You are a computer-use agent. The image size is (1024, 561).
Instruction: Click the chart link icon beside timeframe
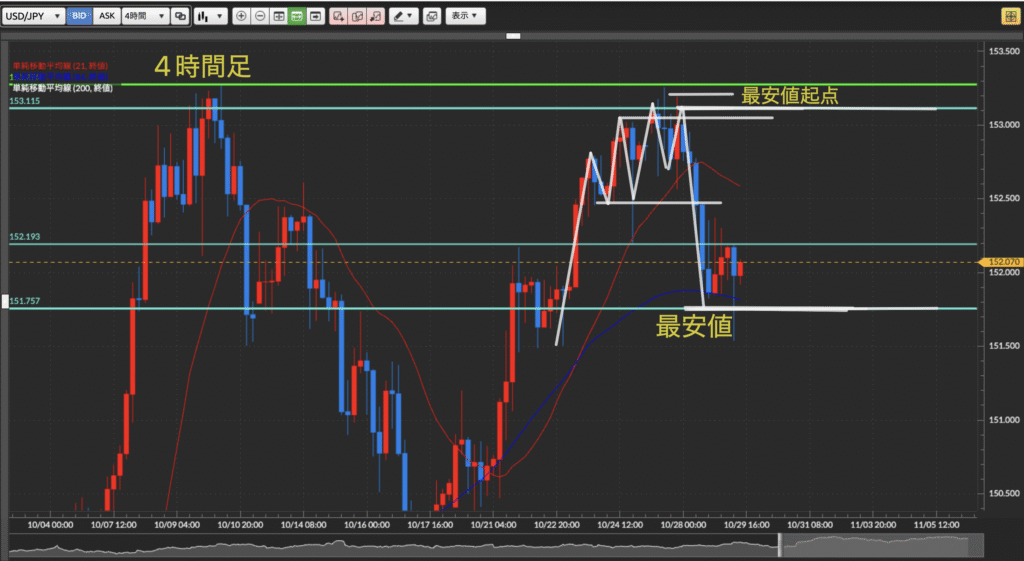(180, 16)
